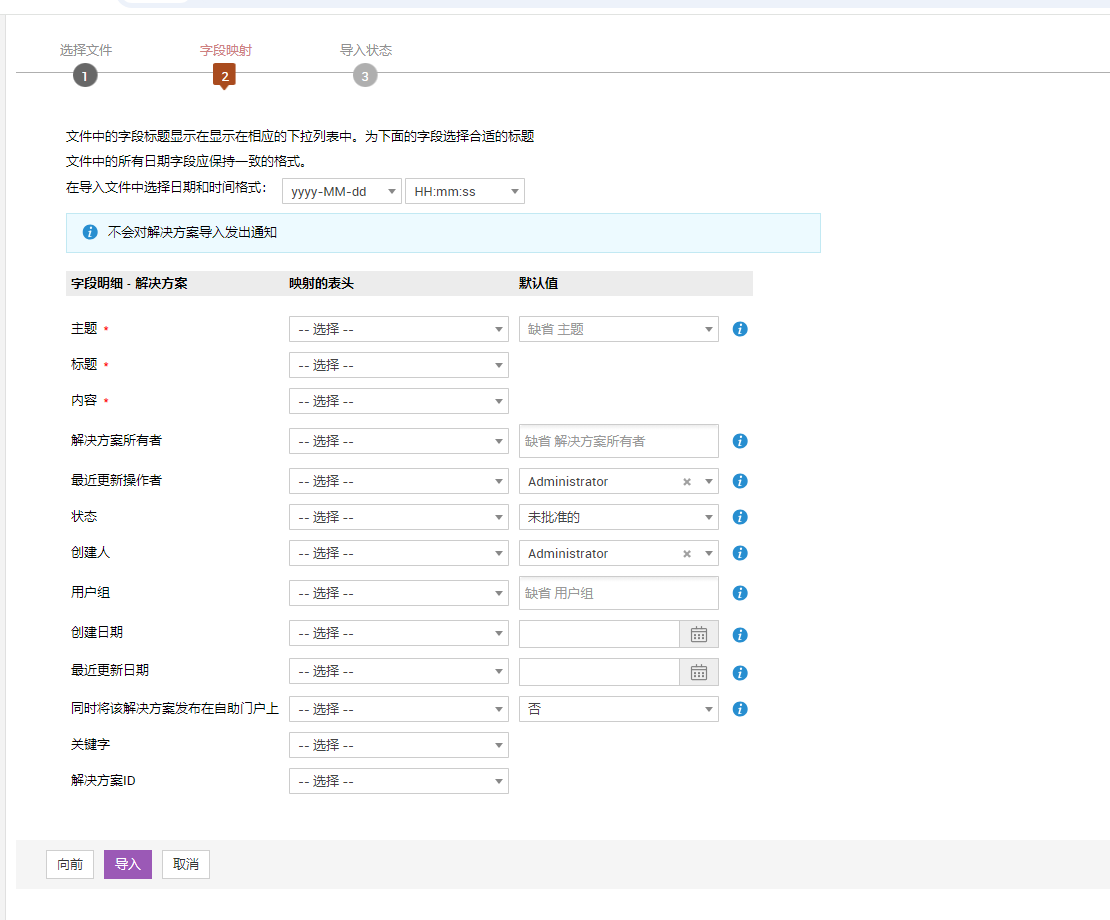Click the info icon in 状态 row
The width and height of the screenshot is (1110, 920).
740,517
